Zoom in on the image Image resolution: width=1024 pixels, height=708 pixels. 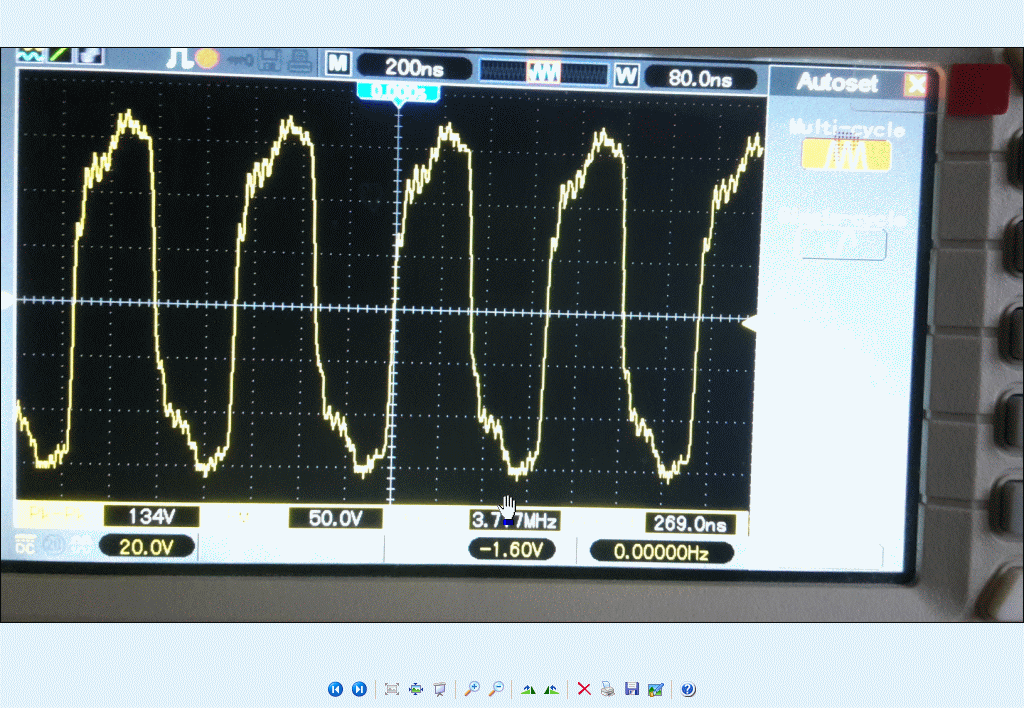coord(472,689)
